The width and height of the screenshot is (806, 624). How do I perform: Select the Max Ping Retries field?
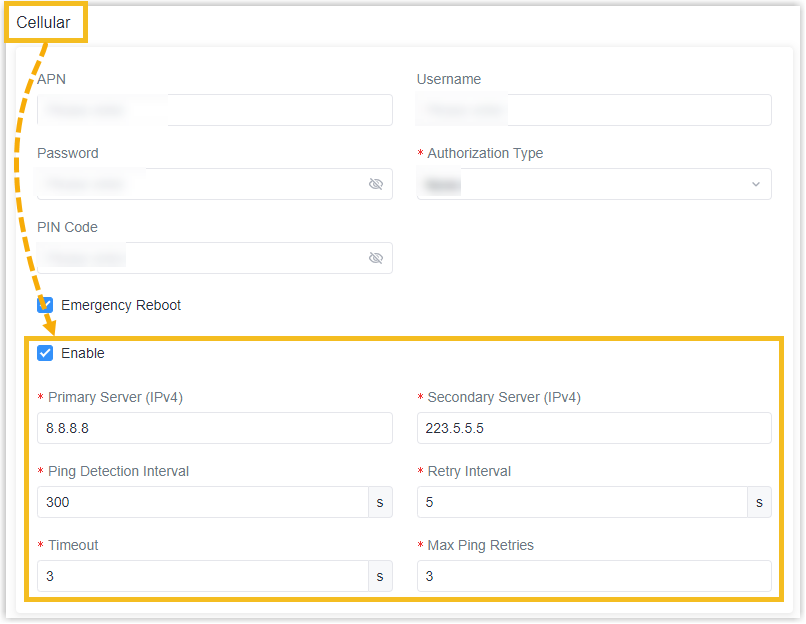594,576
